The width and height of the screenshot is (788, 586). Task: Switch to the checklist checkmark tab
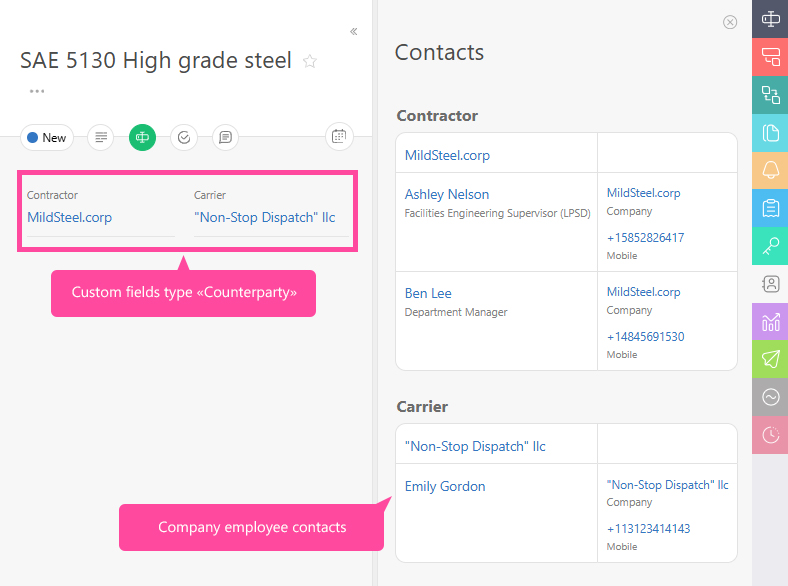[x=184, y=138]
